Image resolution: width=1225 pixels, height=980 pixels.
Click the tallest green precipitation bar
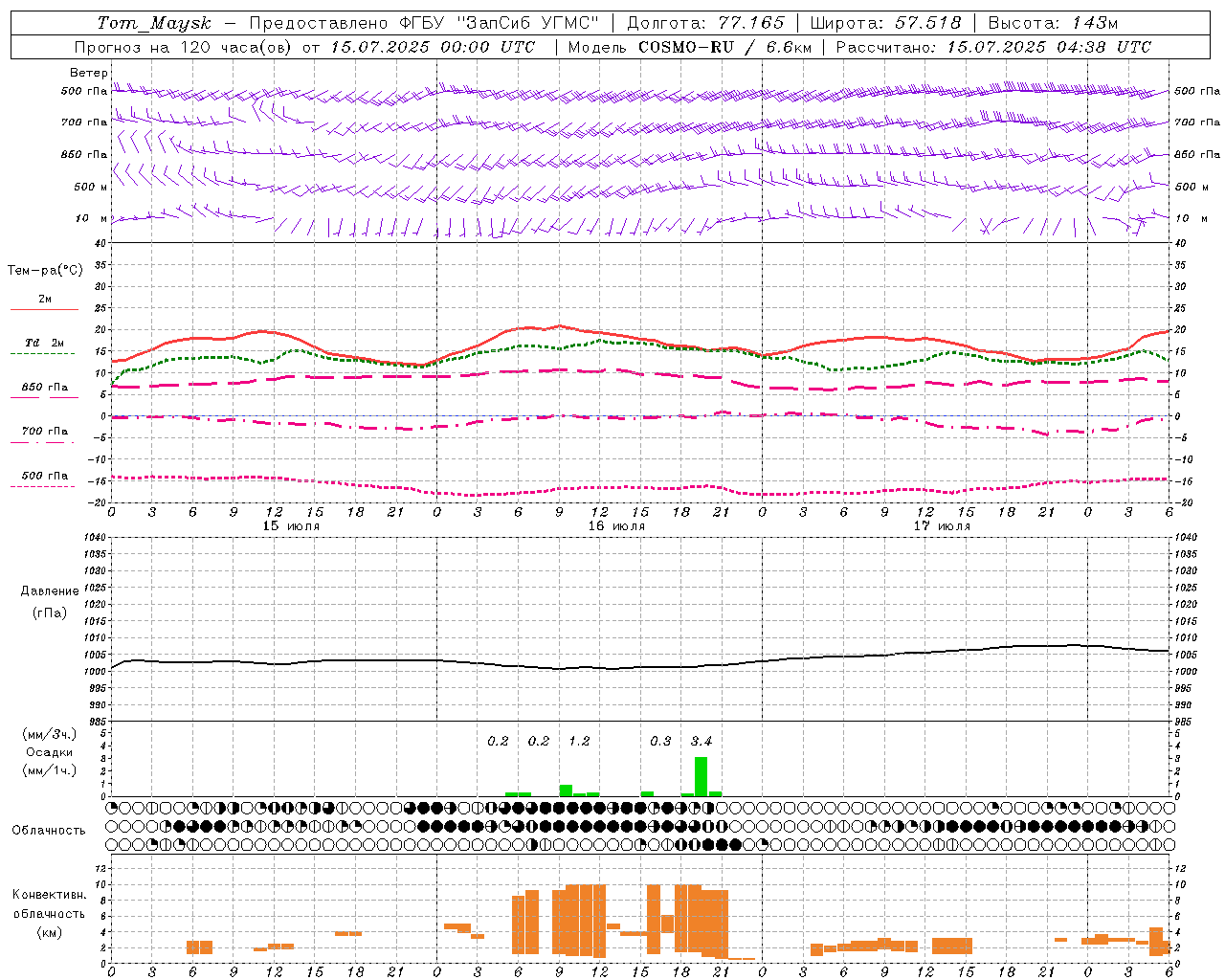pyautogui.click(x=702, y=776)
